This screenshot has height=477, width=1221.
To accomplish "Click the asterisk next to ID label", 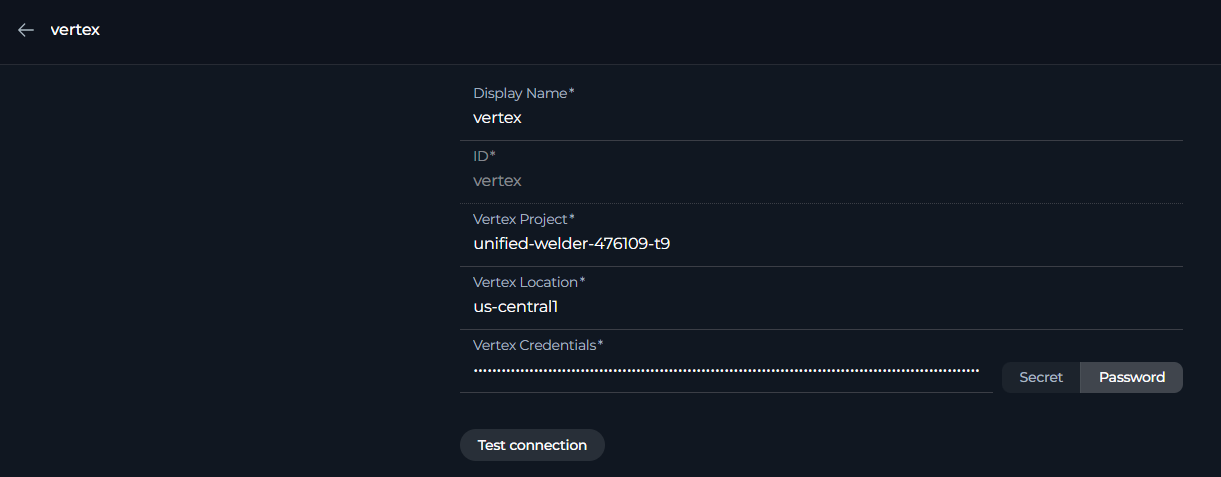I will pos(493,155).
